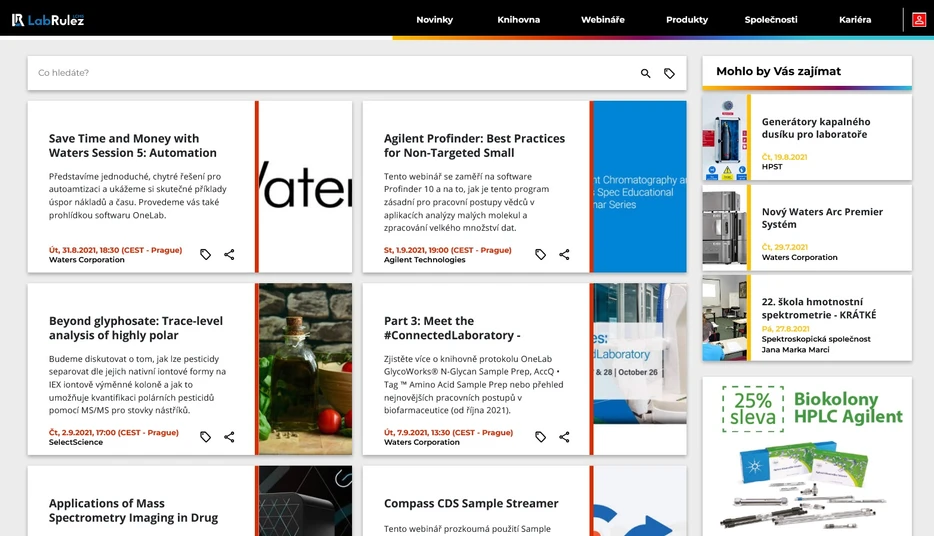
Task: Share the Agilent Profinder webinar
Action: 564,254
